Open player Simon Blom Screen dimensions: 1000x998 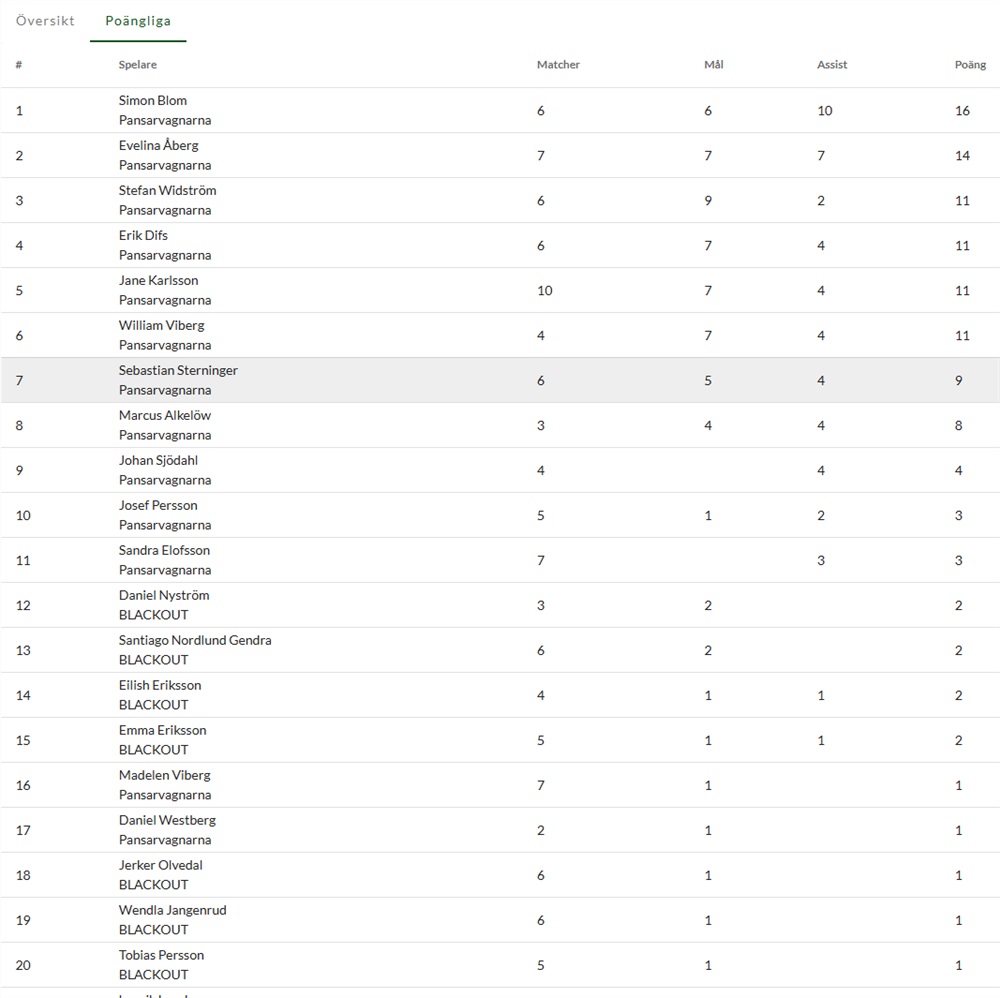pyautogui.click(x=153, y=100)
